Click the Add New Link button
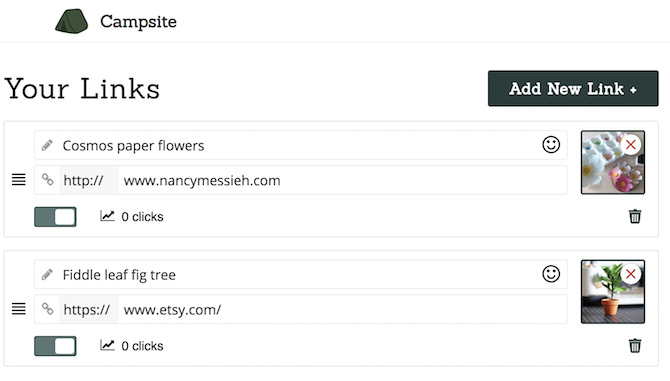 click(573, 88)
